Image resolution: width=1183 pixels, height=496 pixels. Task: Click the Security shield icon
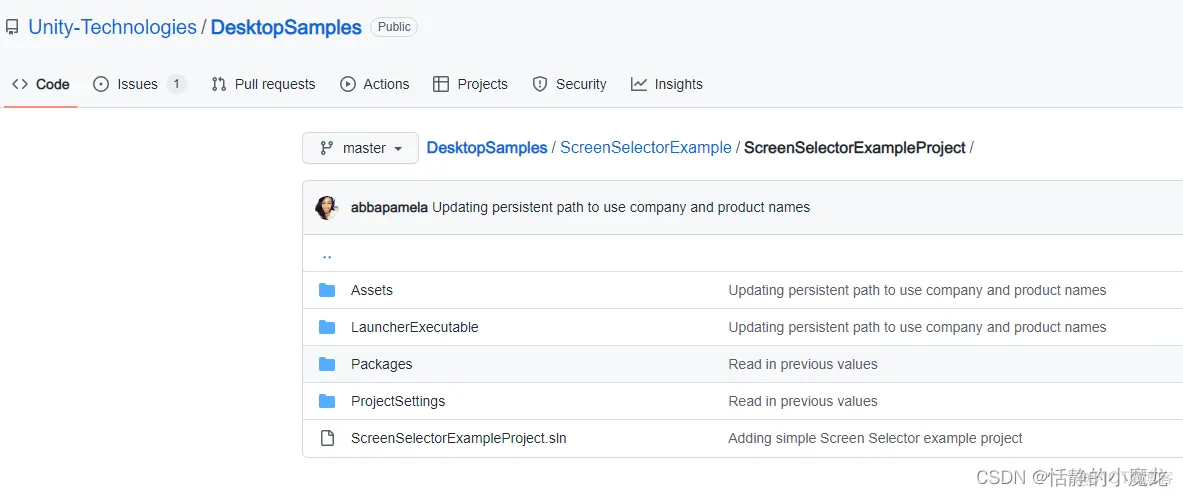[x=539, y=85]
